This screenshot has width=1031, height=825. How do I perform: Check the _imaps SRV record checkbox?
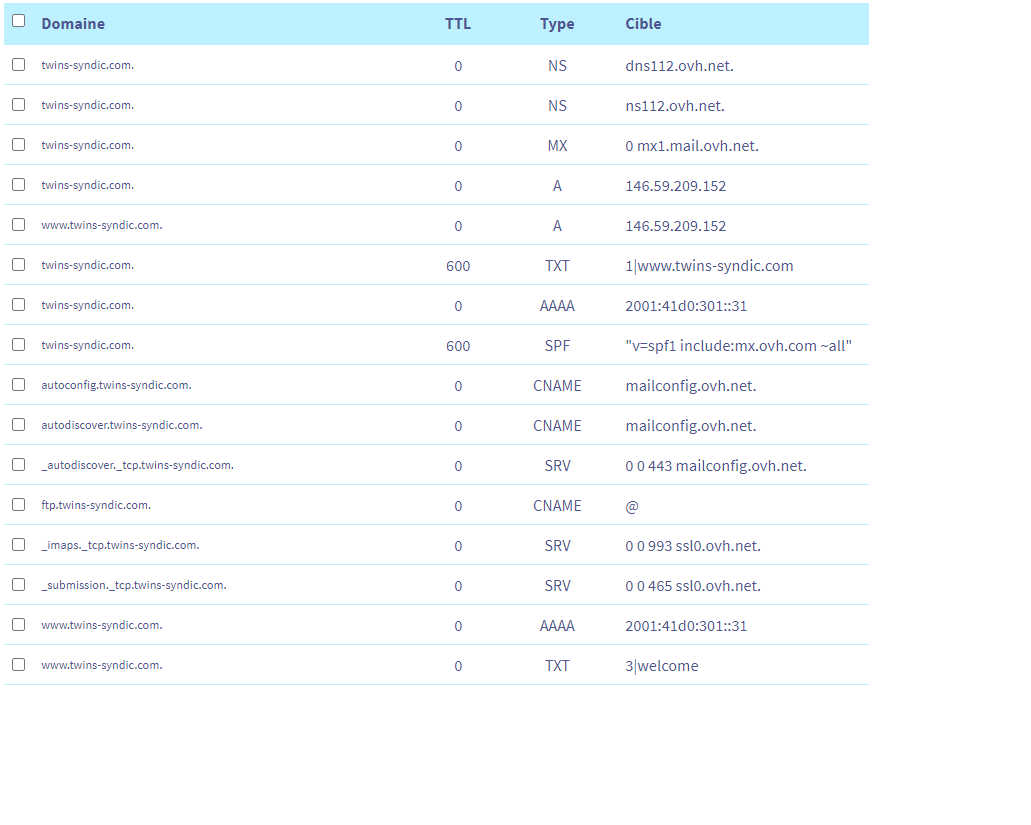18,545
